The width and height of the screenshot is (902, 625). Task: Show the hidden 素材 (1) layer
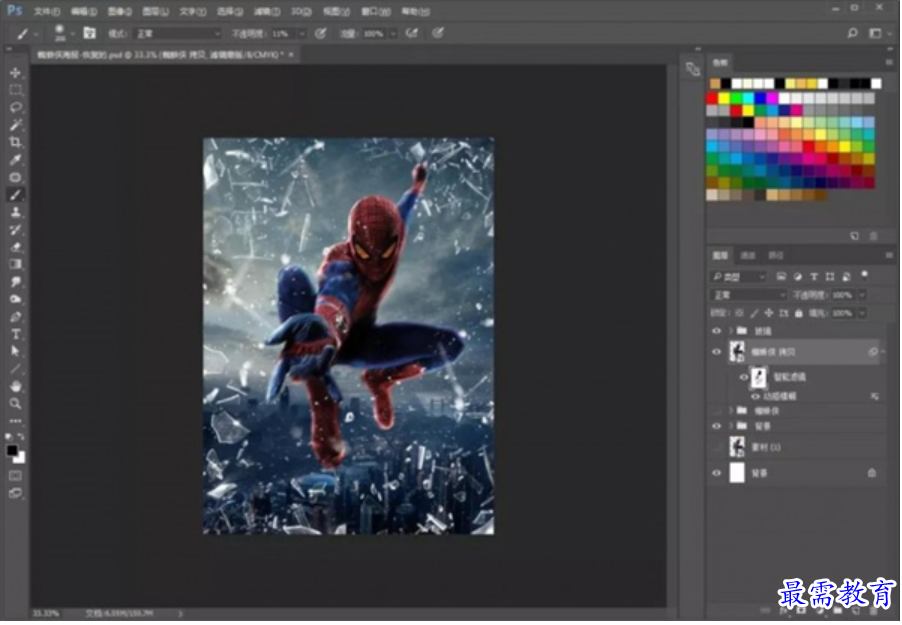716,447
